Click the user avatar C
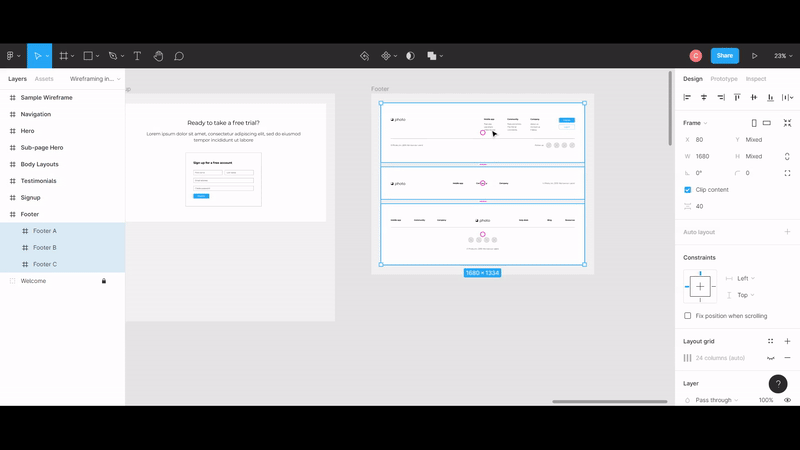Viewport: 800px width, 450px height. coord(695,56)
